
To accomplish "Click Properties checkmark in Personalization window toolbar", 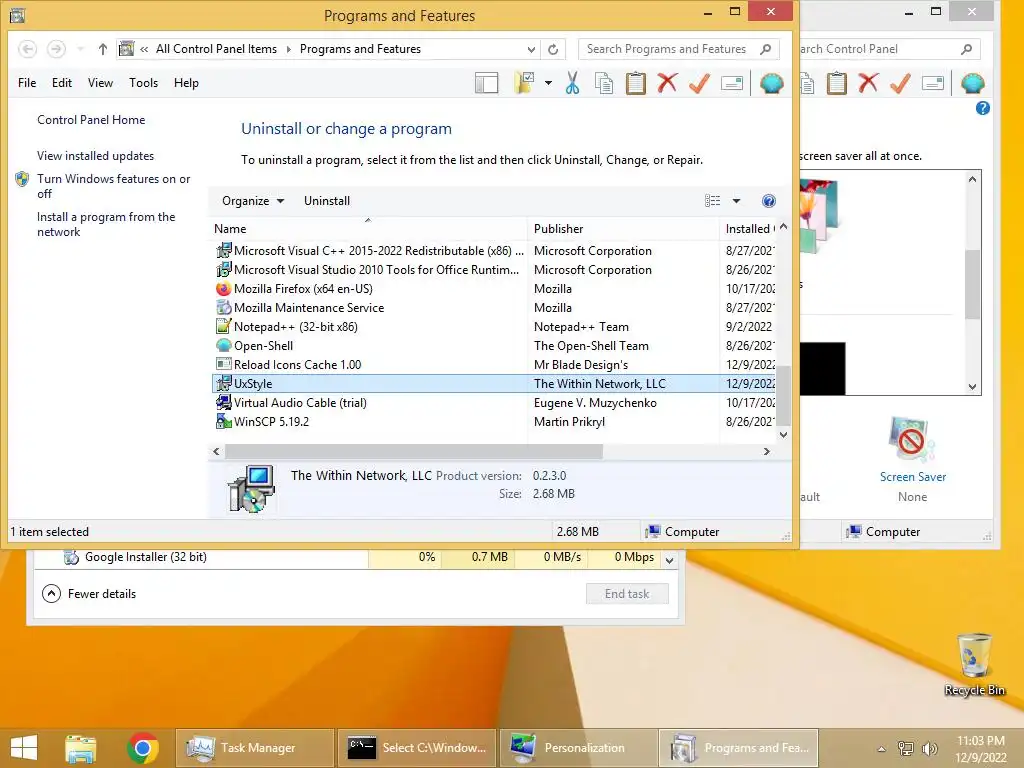I will tap(901, 83).
